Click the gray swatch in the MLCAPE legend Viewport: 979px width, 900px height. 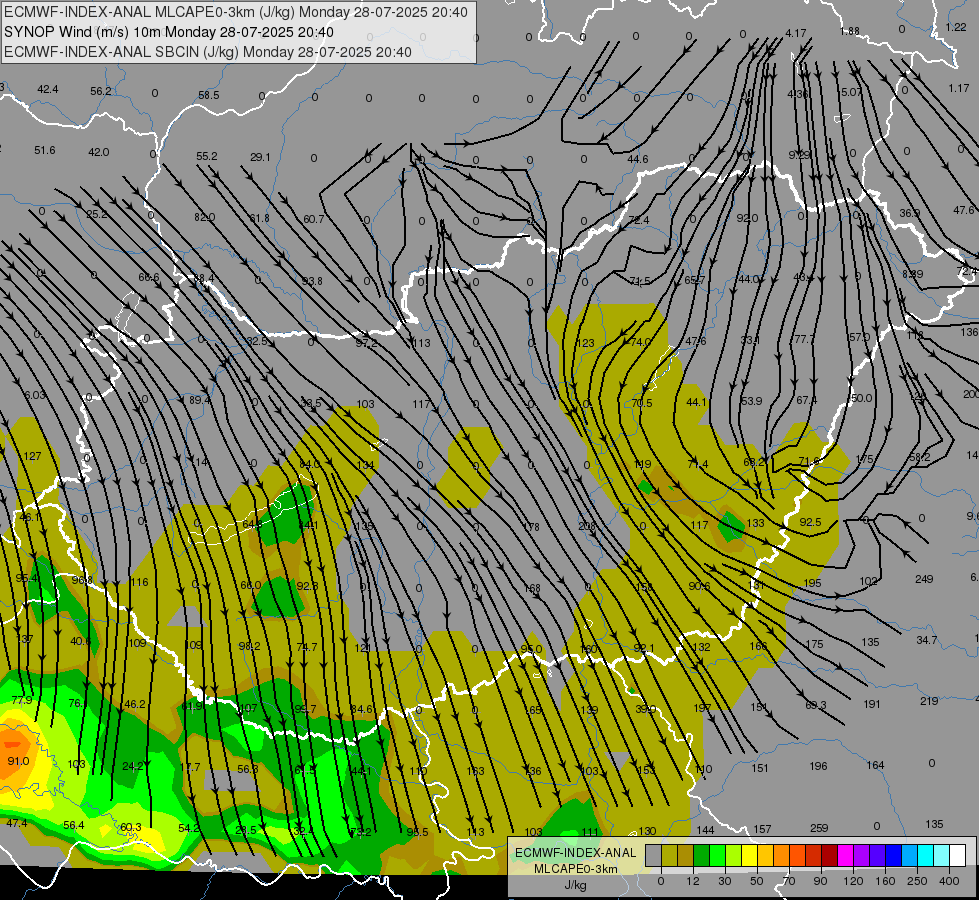654,855
